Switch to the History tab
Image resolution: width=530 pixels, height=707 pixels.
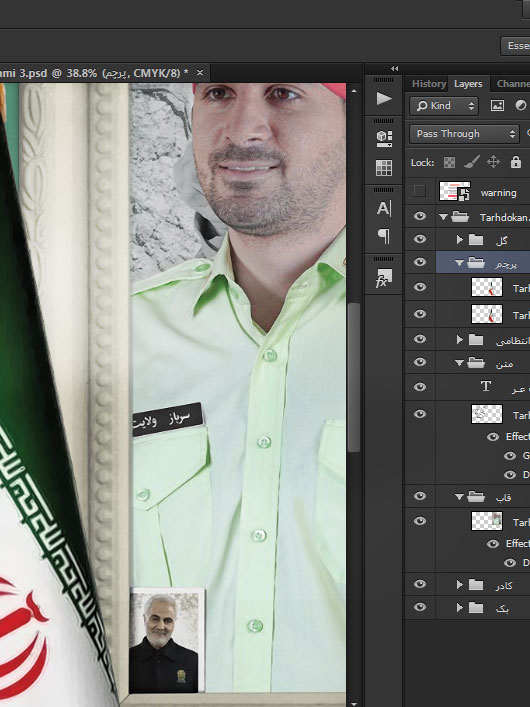(x=428, y=84)
